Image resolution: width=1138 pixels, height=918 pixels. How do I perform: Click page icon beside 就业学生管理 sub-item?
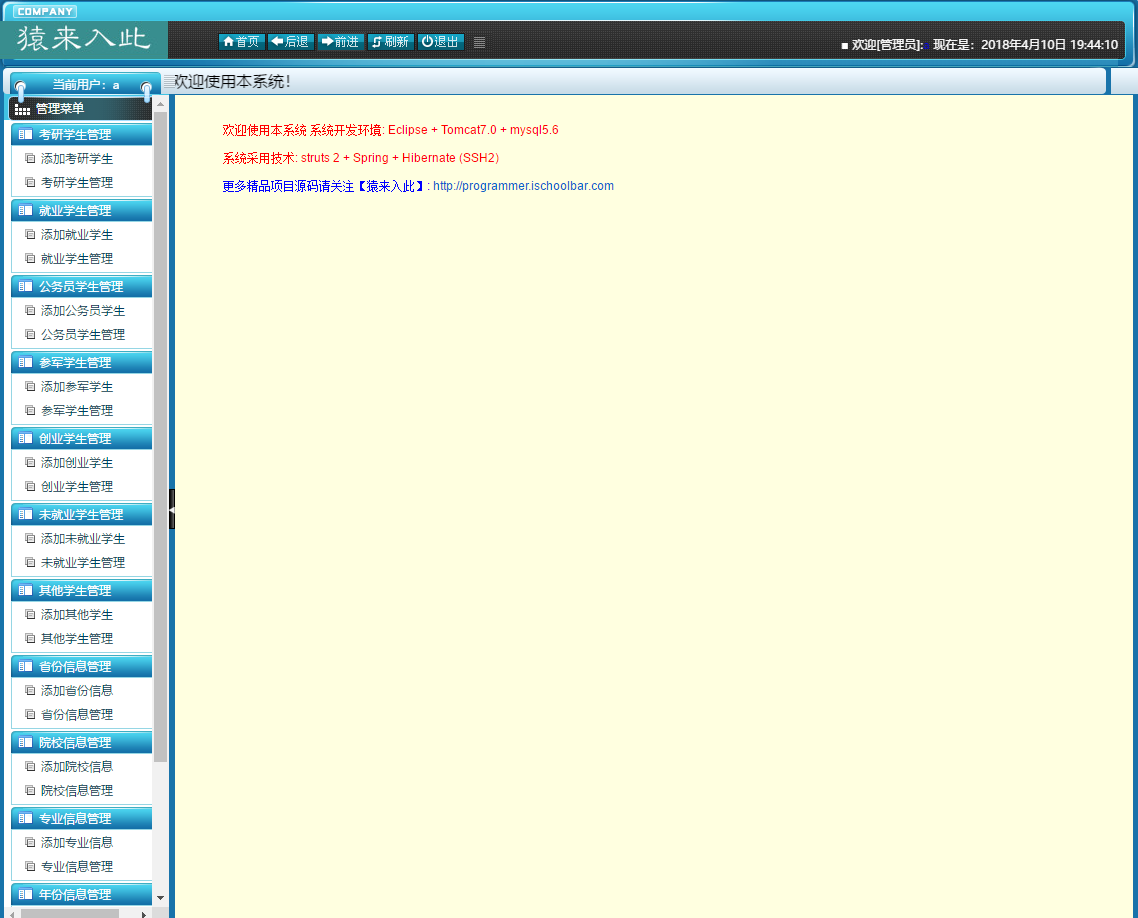pos(30,258)
